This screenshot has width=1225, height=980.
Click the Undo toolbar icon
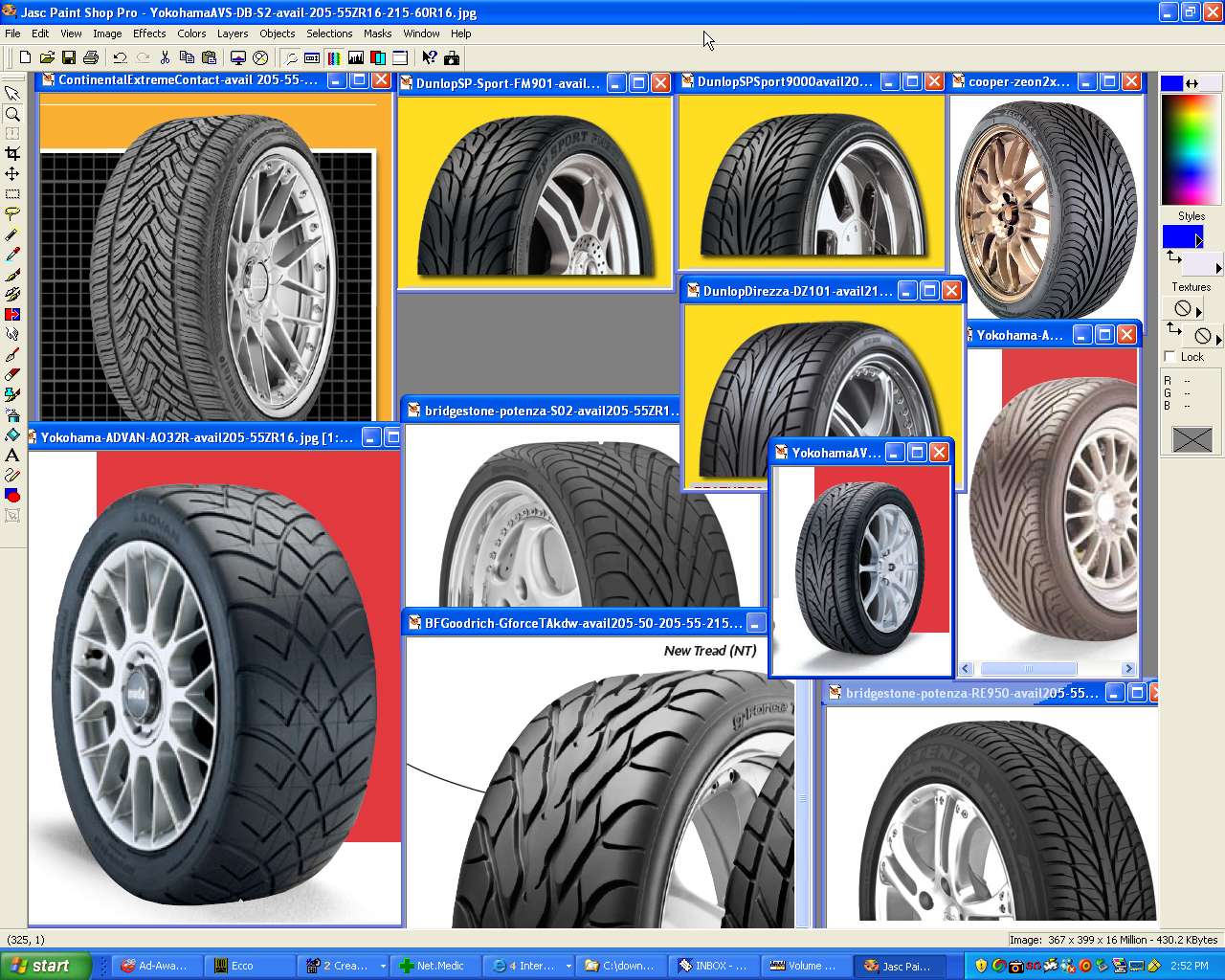coord(120,57)
